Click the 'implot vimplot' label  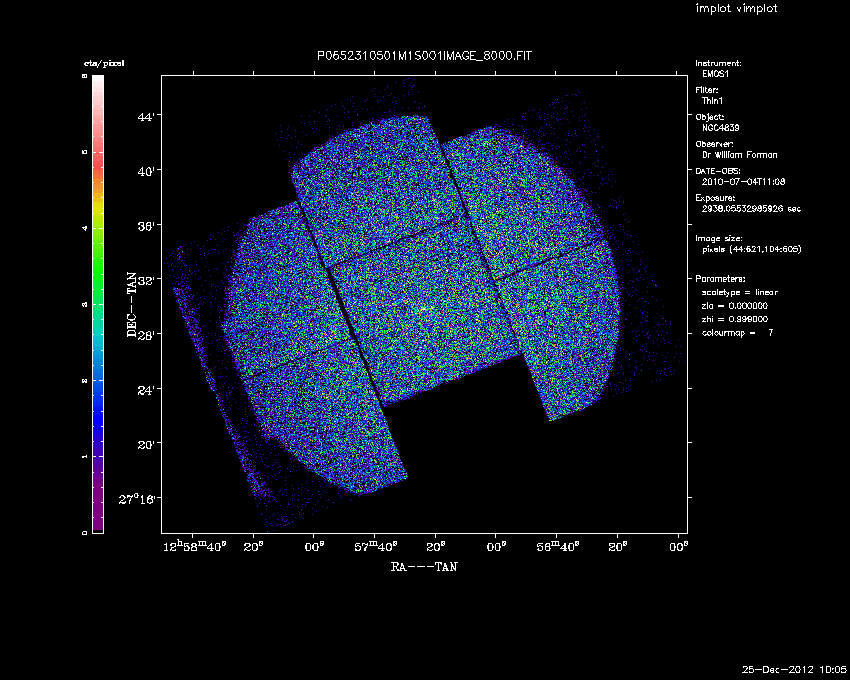(x=736, y=8)
